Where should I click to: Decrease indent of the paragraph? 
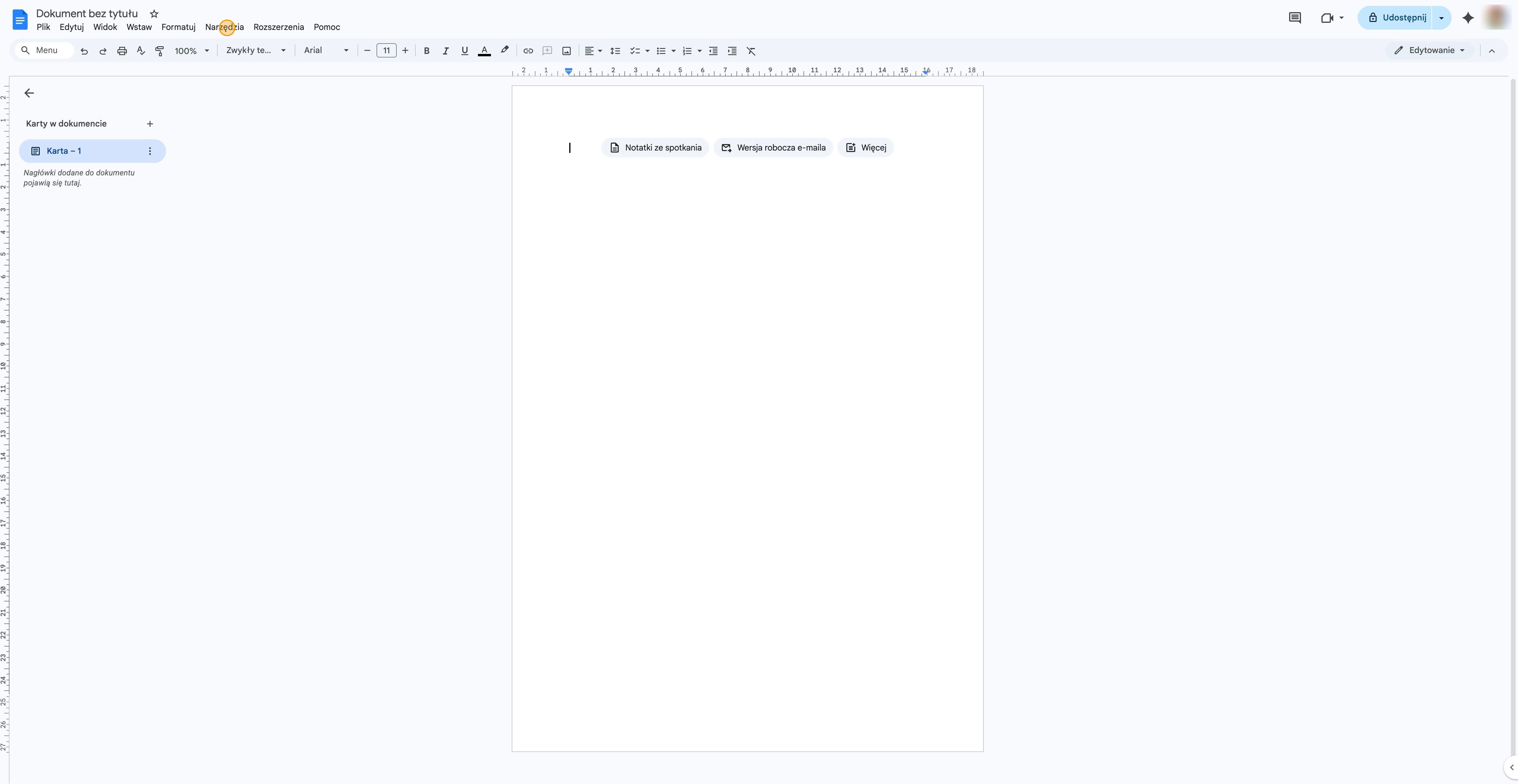(713, 51)
